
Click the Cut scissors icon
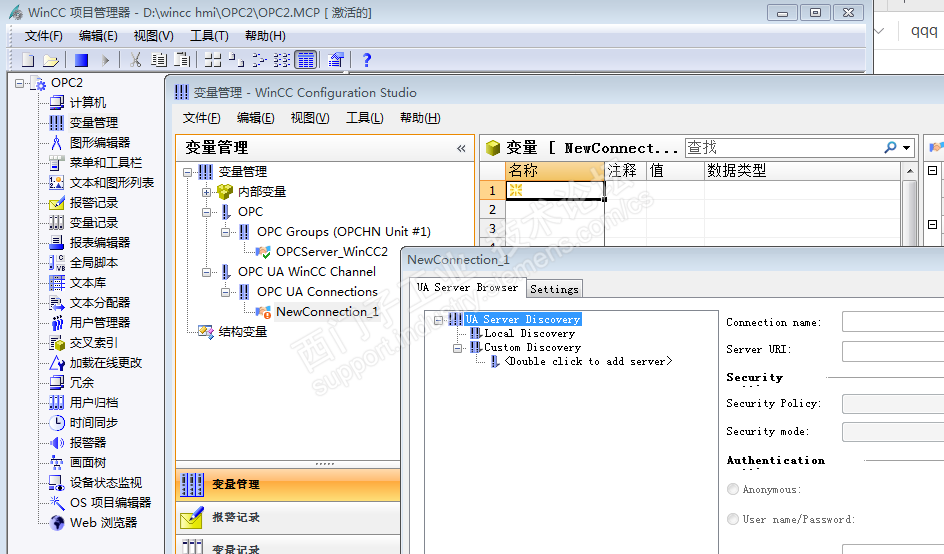pos(135,60)
